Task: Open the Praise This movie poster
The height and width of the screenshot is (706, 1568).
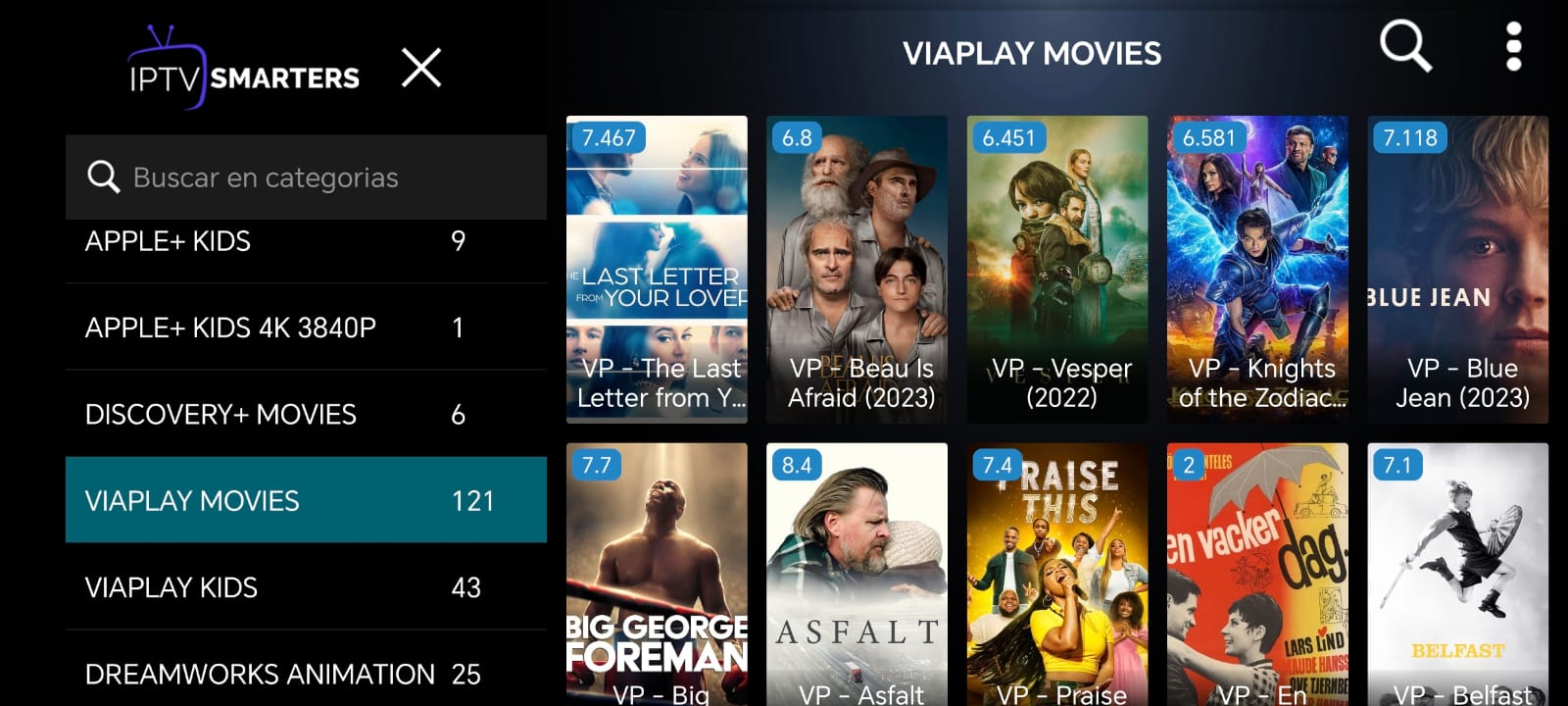Action: click(x=1057, y=575)
